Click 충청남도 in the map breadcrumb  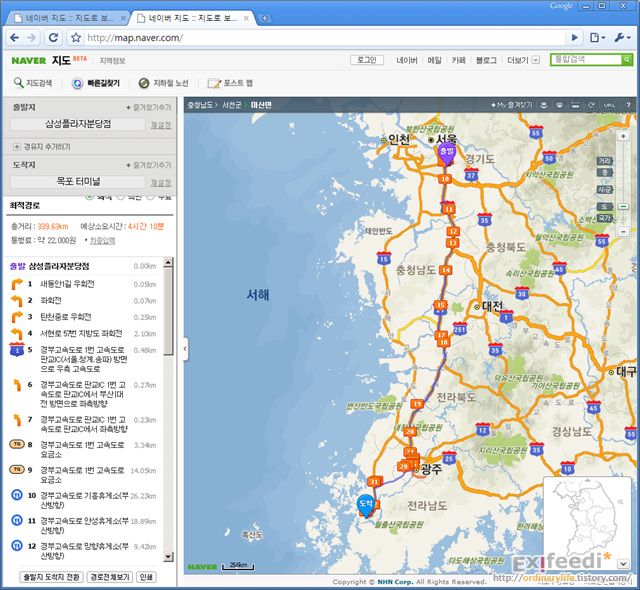click(200, 105)
